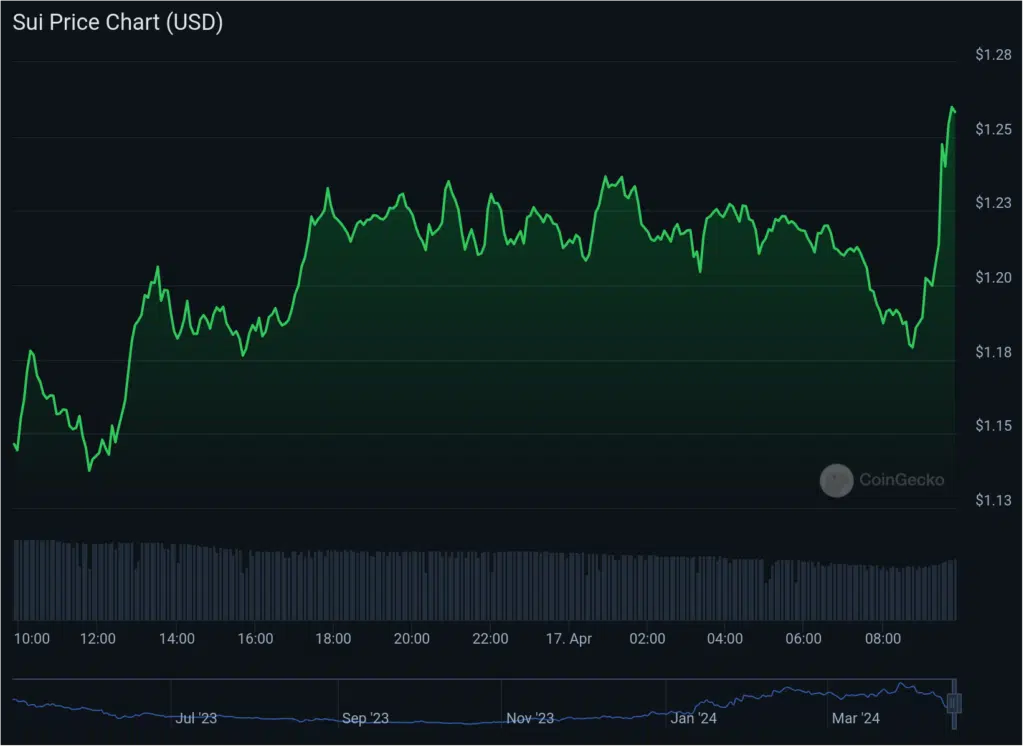Jump to Mar '24 in navigator

tap(856, 718)
